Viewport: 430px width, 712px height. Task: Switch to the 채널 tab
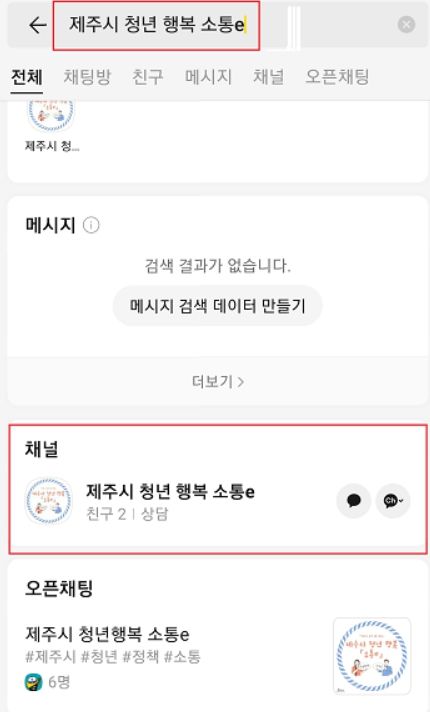268,77
